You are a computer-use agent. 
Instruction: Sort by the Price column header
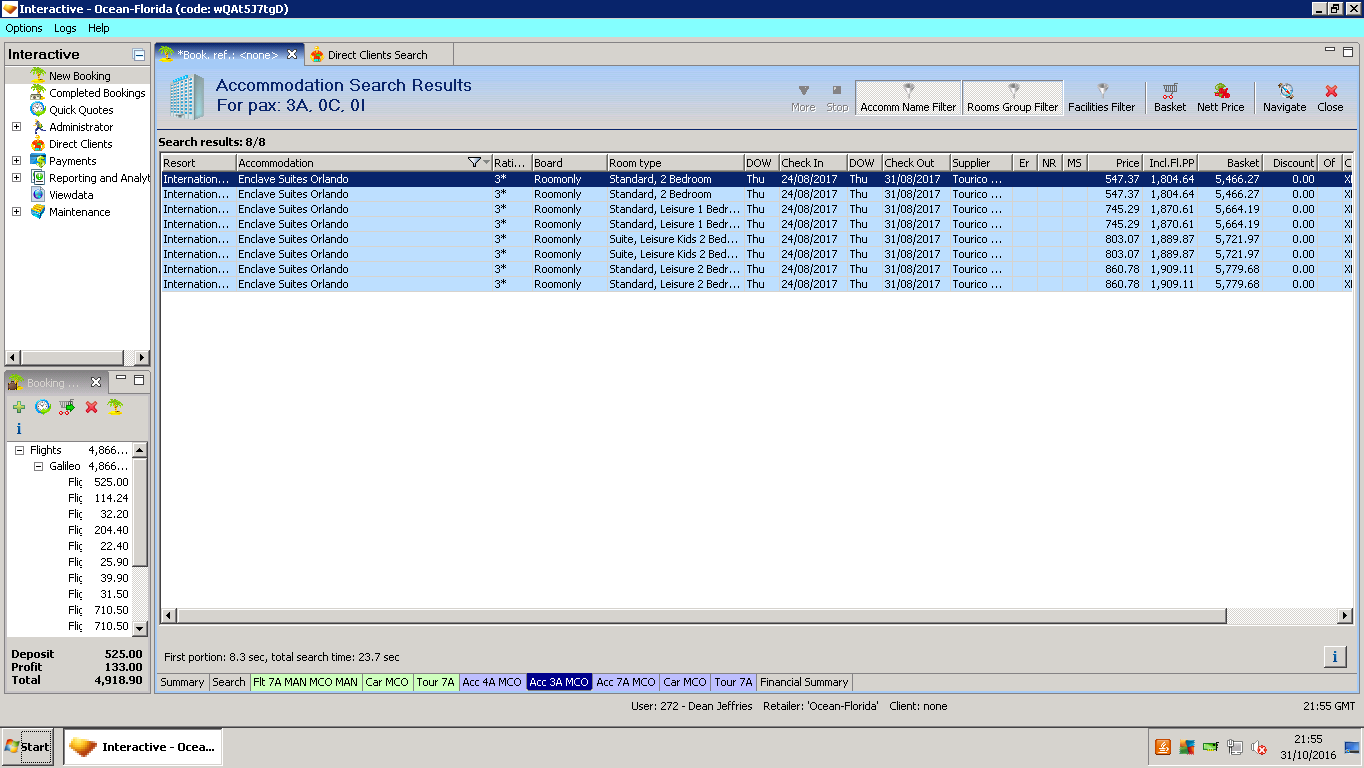coord(1115,163)
